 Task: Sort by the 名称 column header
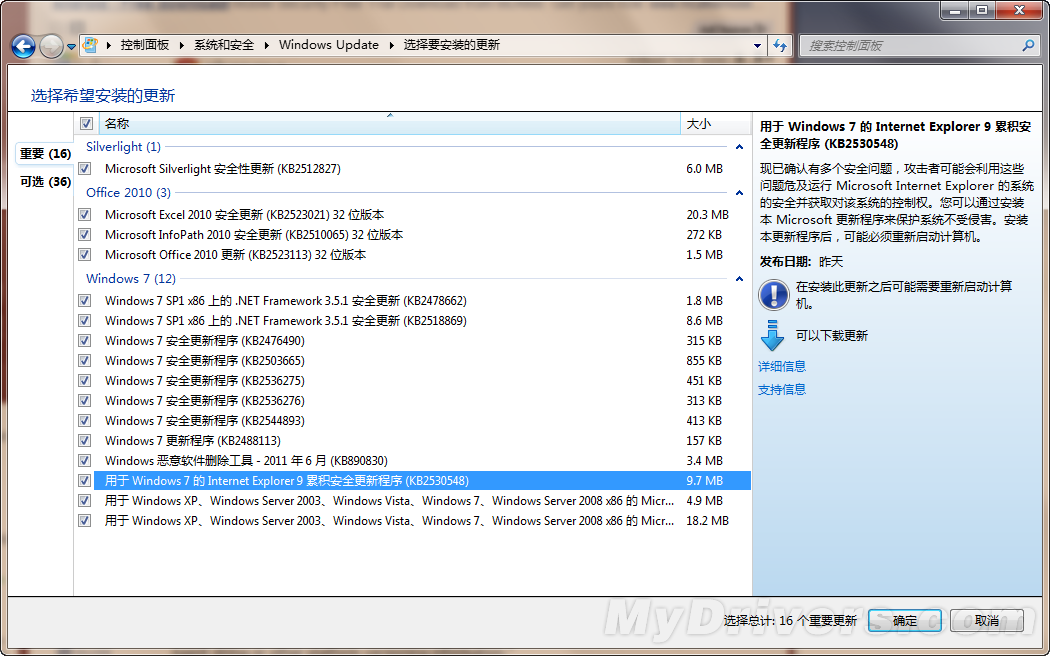pos(390,123)
